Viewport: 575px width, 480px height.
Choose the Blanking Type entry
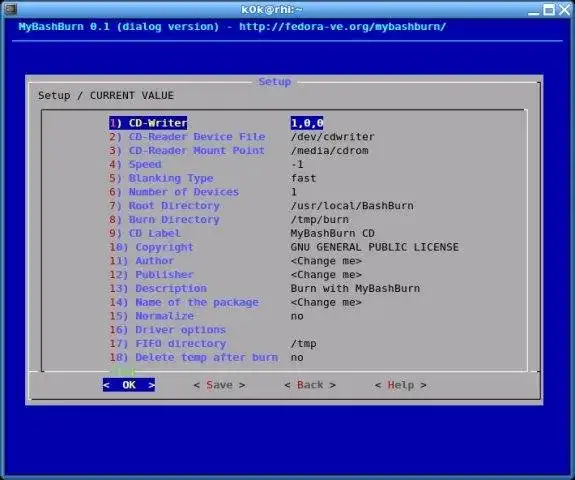(161, 178)
